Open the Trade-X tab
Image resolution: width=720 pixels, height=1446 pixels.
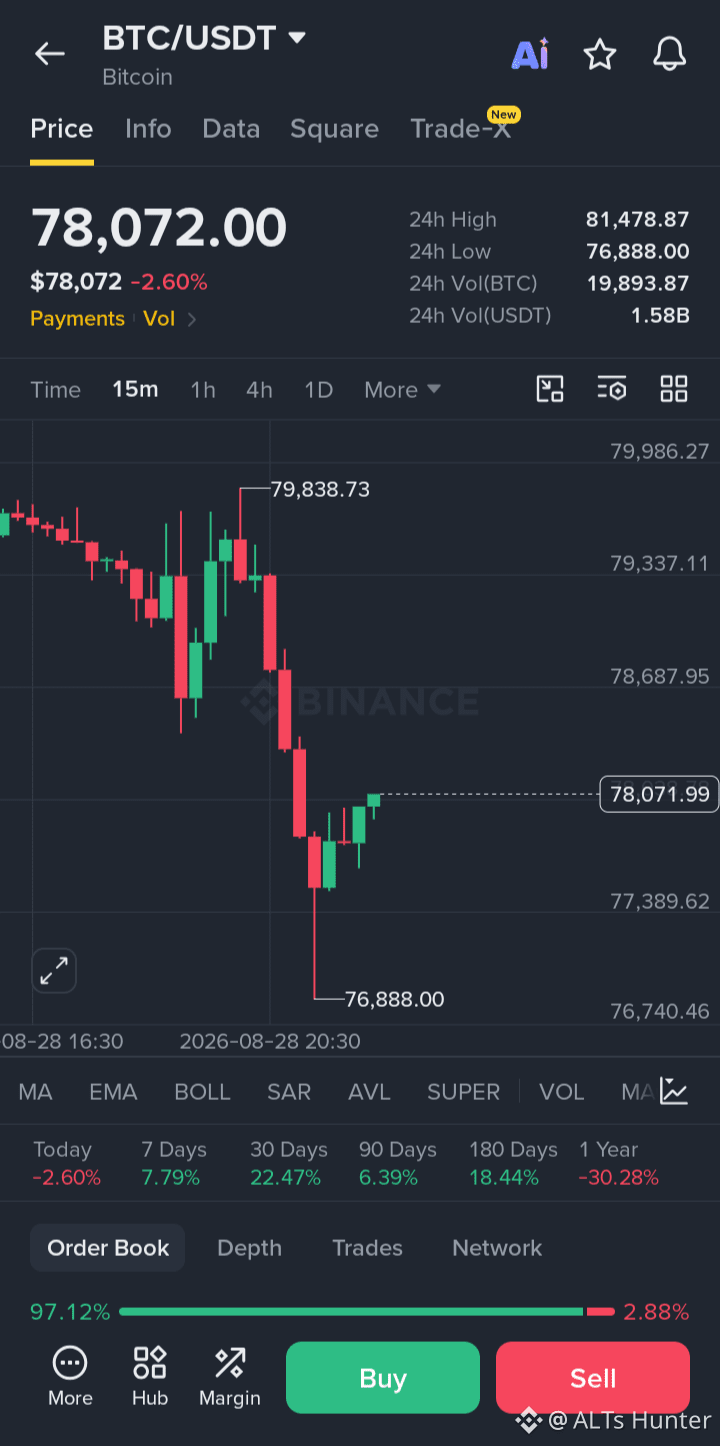[x=460, y=129]
